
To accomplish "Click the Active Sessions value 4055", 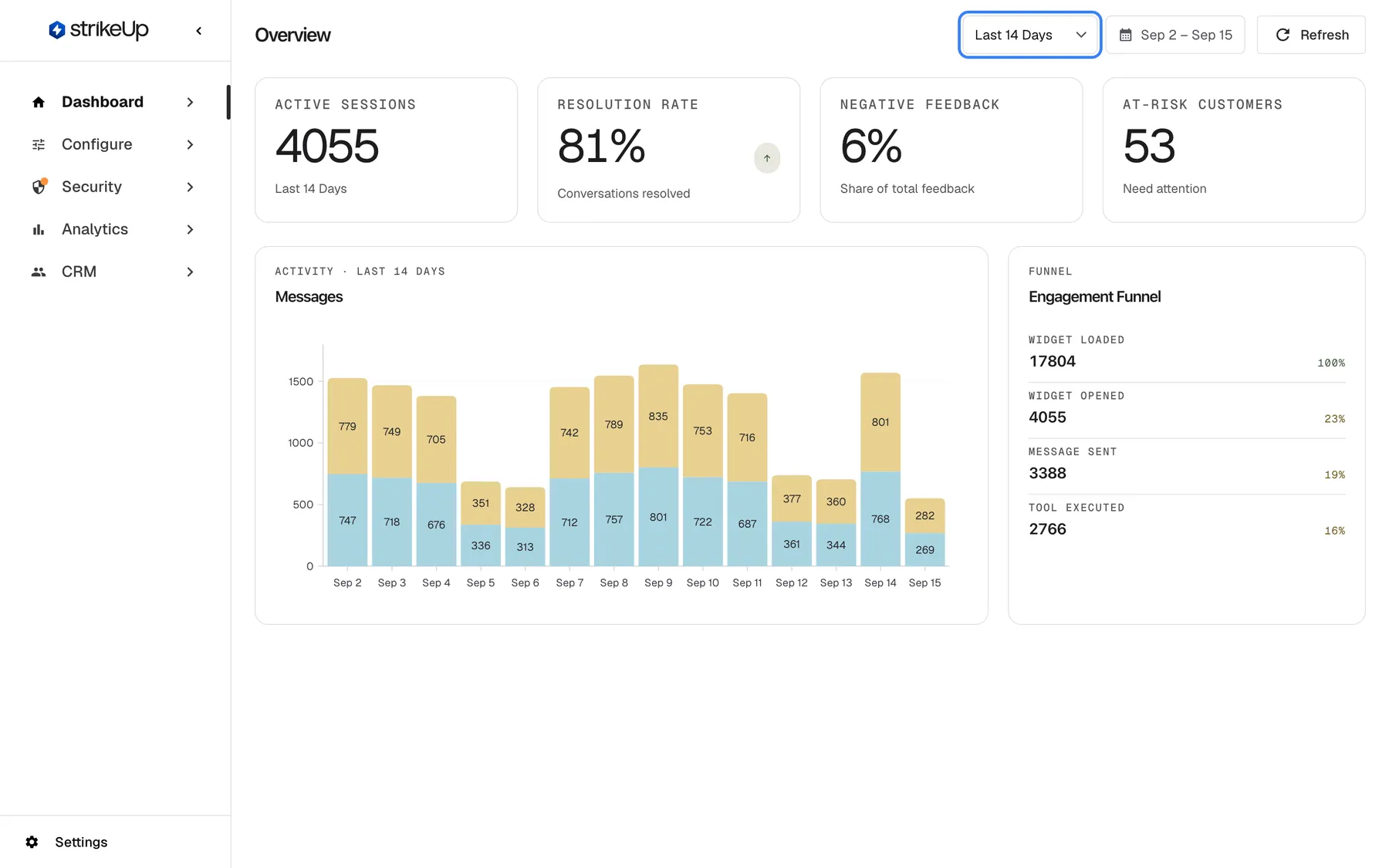I will pos(327,146).
